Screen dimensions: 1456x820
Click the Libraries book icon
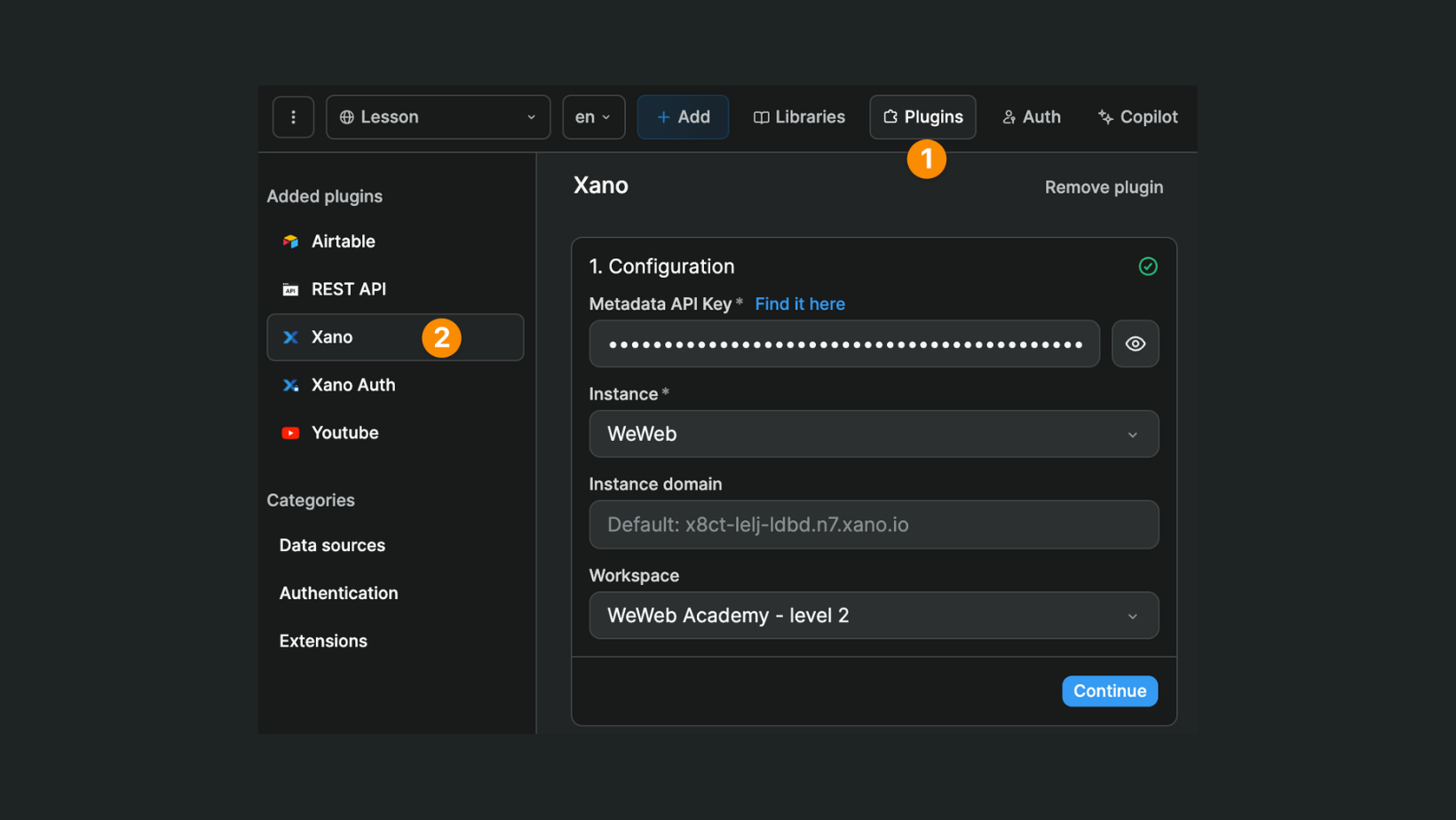click(x=761, y=116)
